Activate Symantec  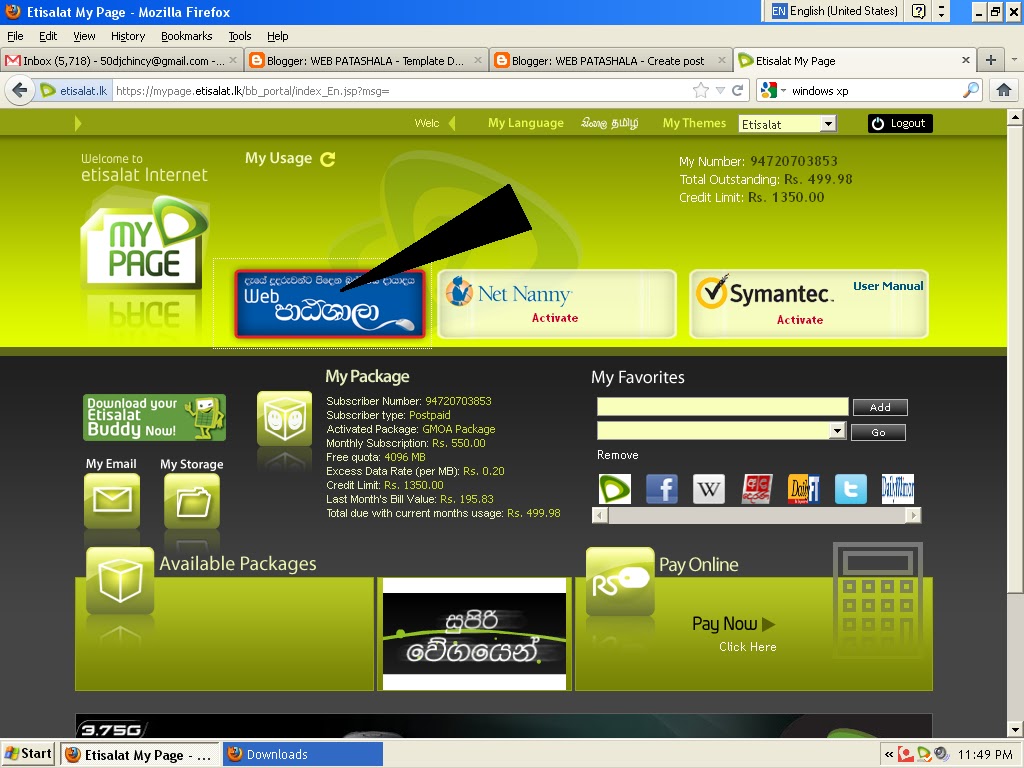pyautogui.click(x=799, y=320)
